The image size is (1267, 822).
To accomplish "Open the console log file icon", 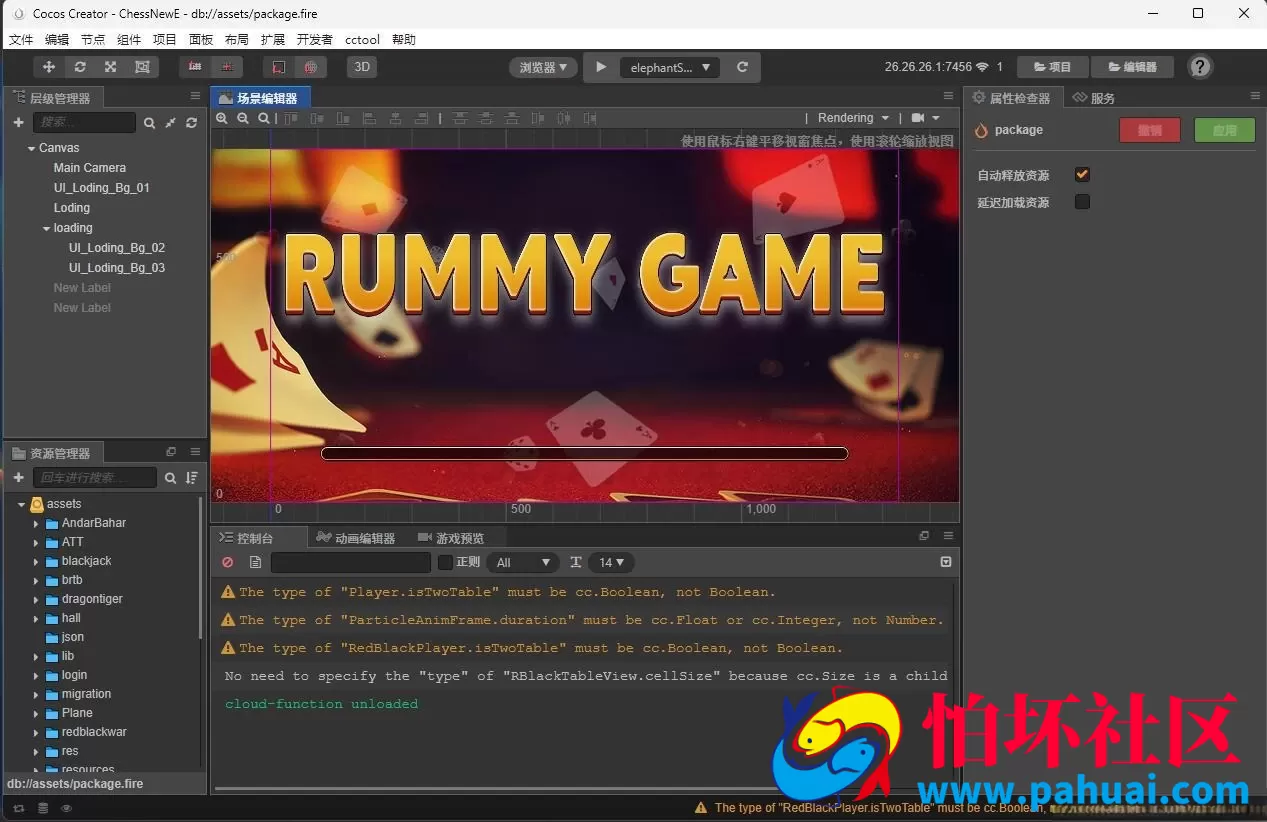I will (x=255, y=563).
